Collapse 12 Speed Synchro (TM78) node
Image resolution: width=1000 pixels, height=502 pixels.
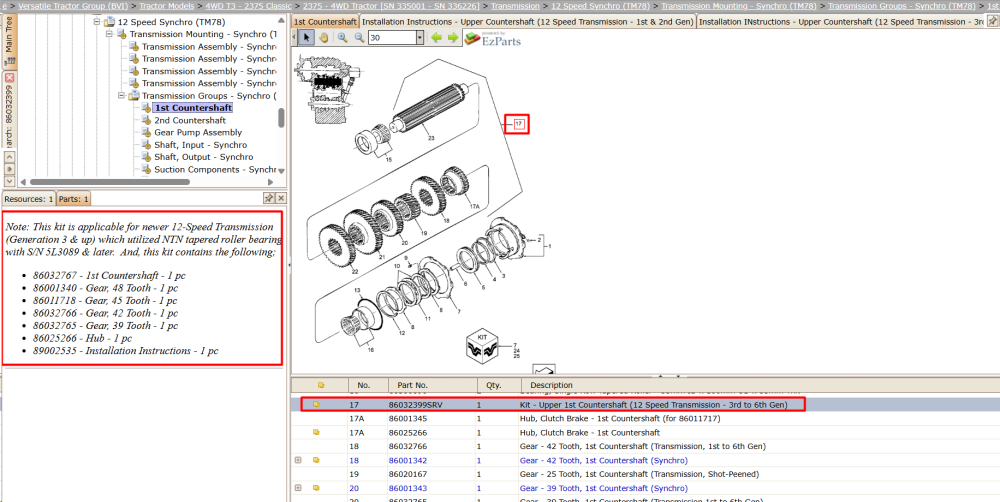[97, 22]
